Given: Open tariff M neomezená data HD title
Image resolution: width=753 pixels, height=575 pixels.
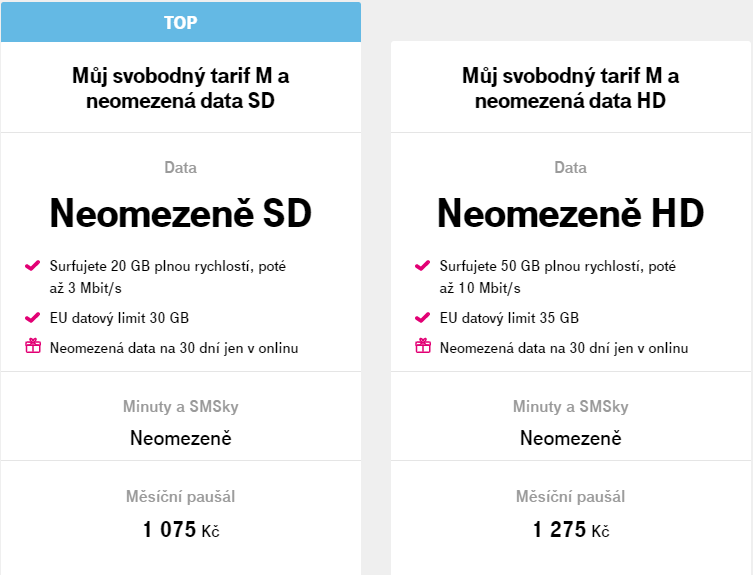Looking at the screenshot, I should (570, 88).
